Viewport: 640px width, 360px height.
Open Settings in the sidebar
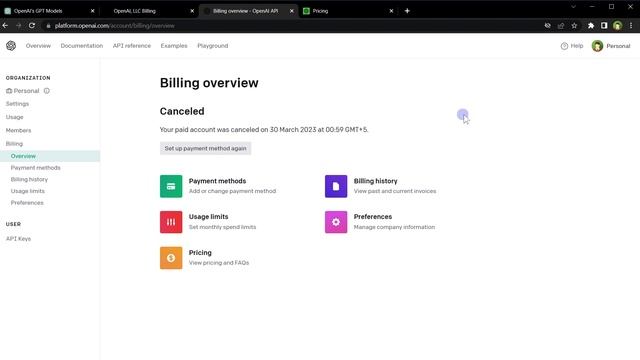17,104
